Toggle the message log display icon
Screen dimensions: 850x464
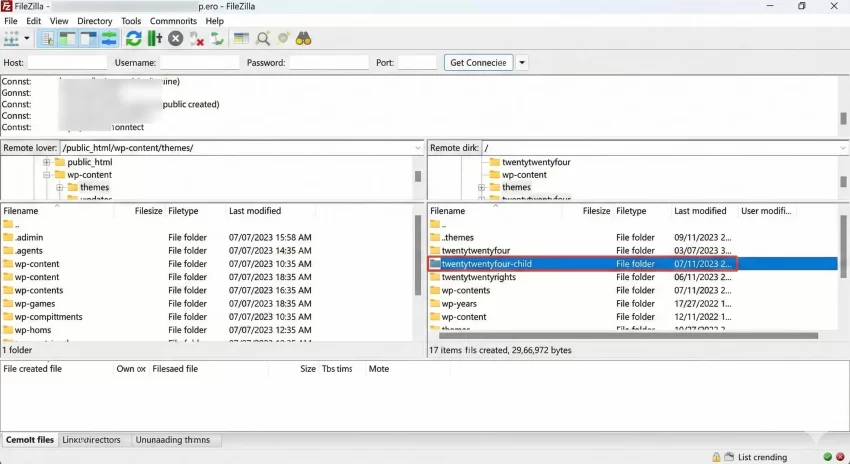click(46, 39)
